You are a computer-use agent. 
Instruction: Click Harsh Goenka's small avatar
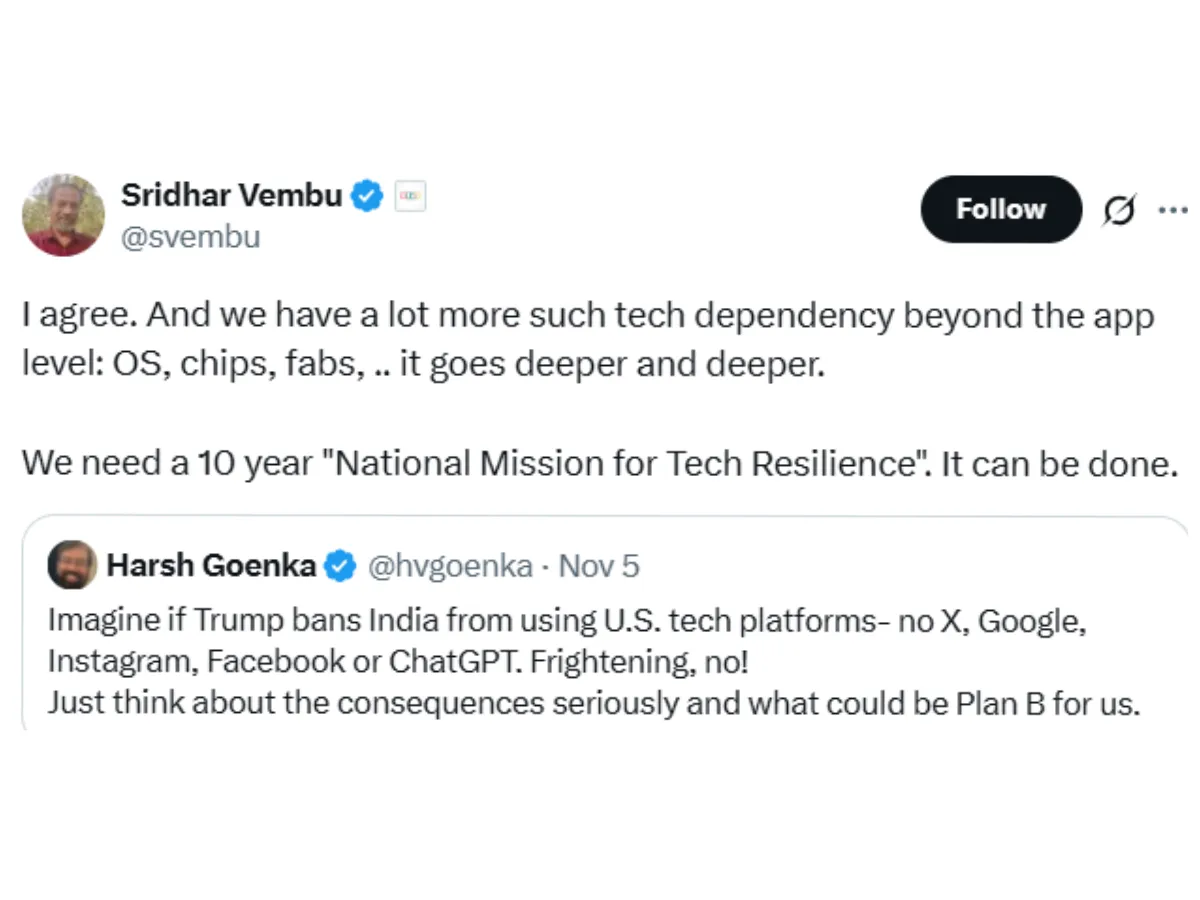72,566
